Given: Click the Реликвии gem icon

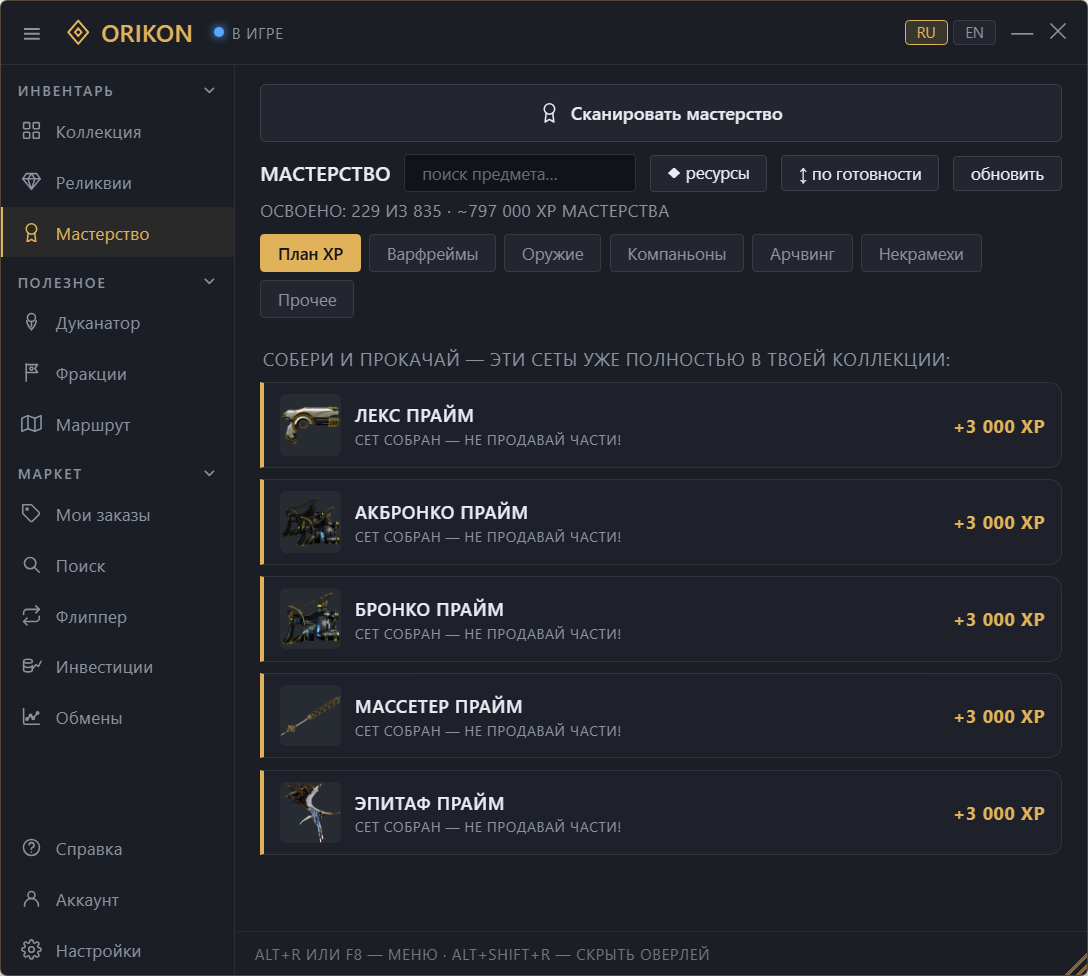Looking at the screenshot, I should coord(31,182).
